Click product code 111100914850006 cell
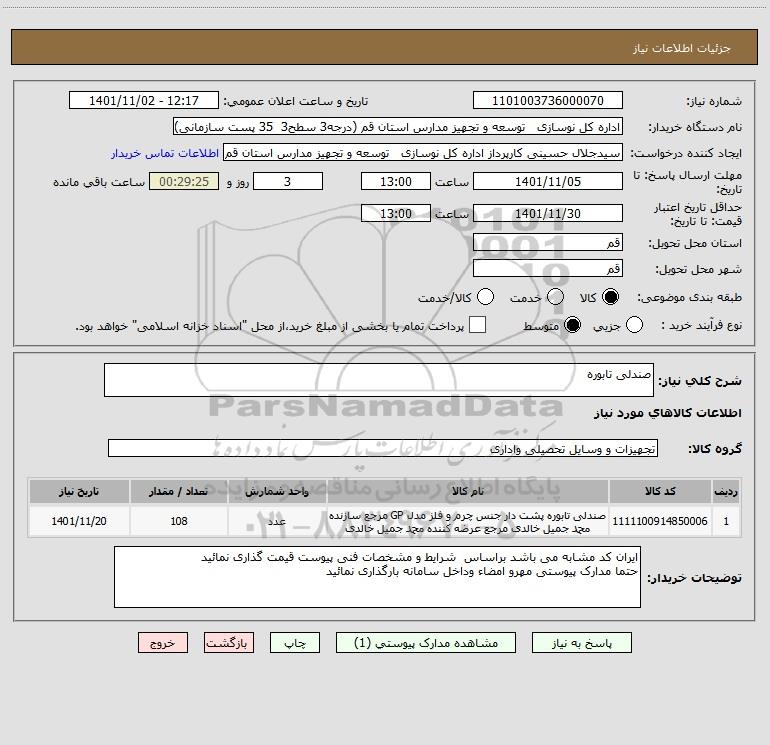The width and height of the screenshot is (770, 745). pos(660,521)
